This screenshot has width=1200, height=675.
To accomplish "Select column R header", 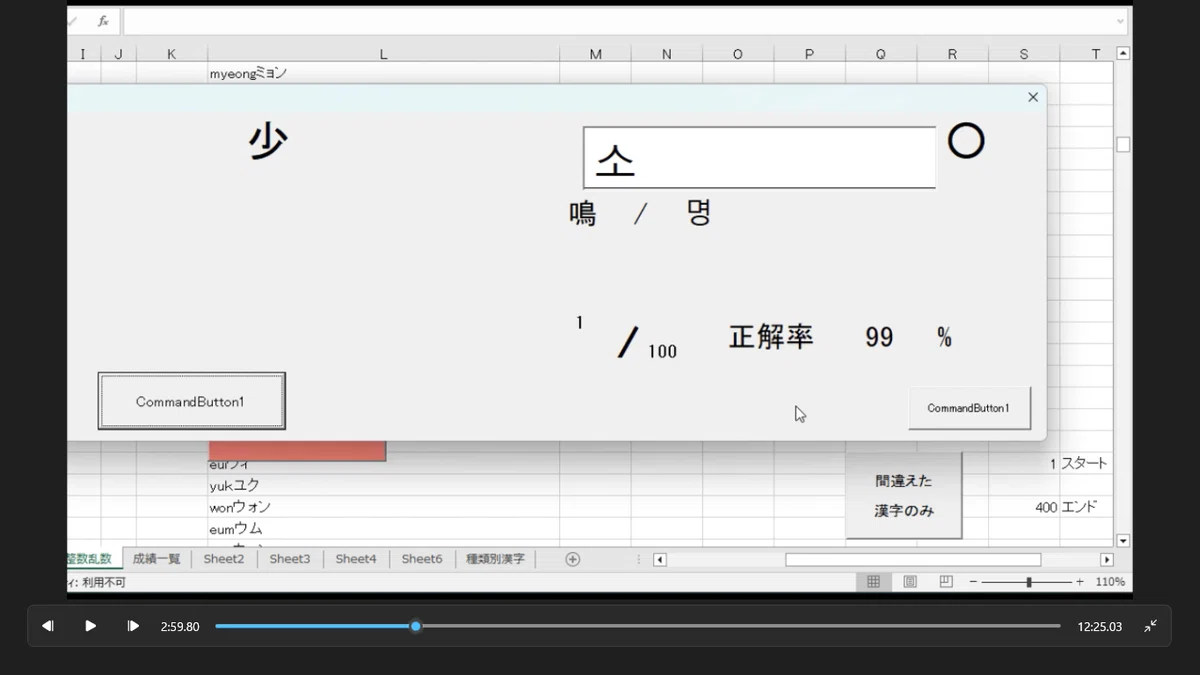I will 952,54.
